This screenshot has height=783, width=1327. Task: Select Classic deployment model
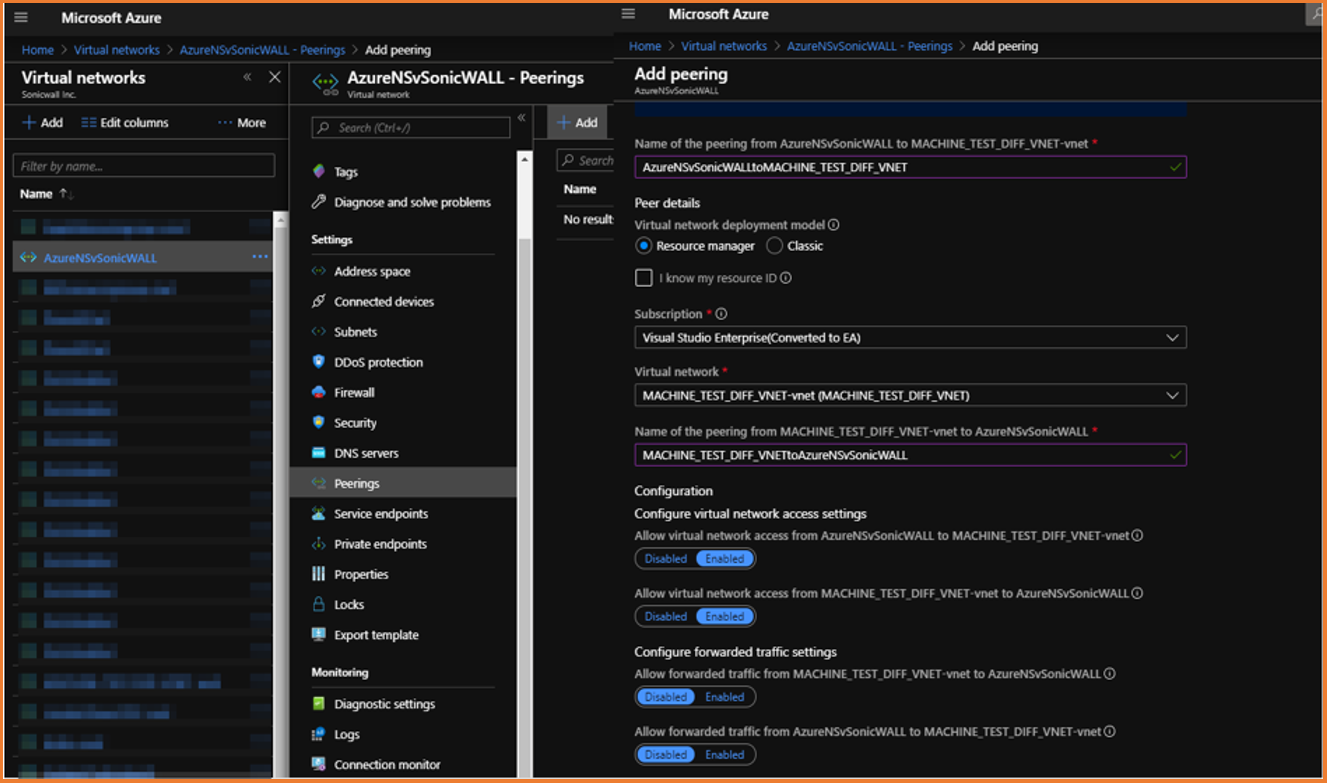pos(774,245)
